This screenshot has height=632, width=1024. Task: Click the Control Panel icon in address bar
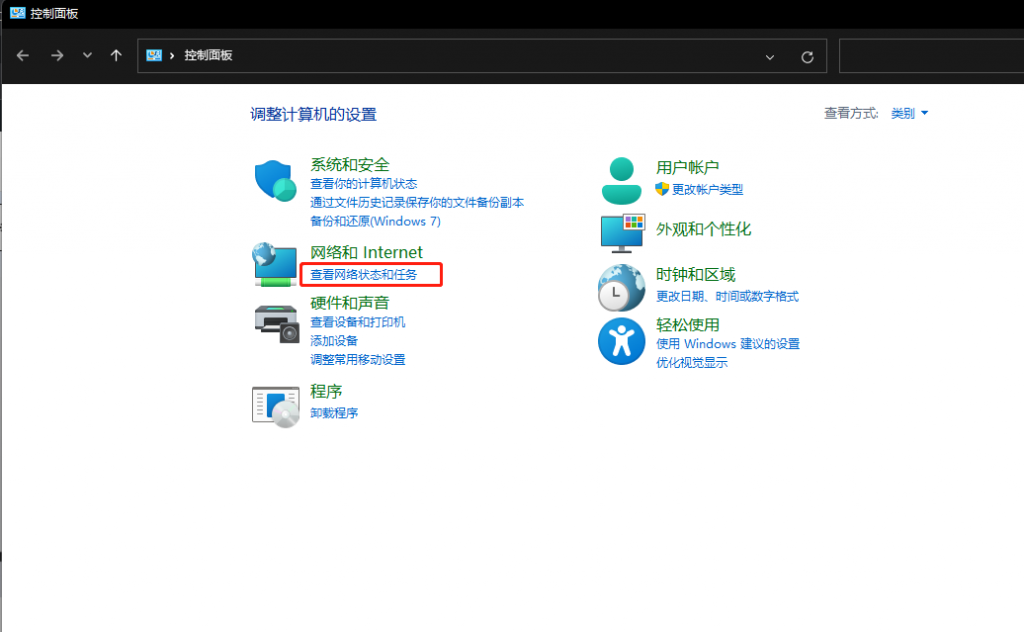click(x=153, y=55)
